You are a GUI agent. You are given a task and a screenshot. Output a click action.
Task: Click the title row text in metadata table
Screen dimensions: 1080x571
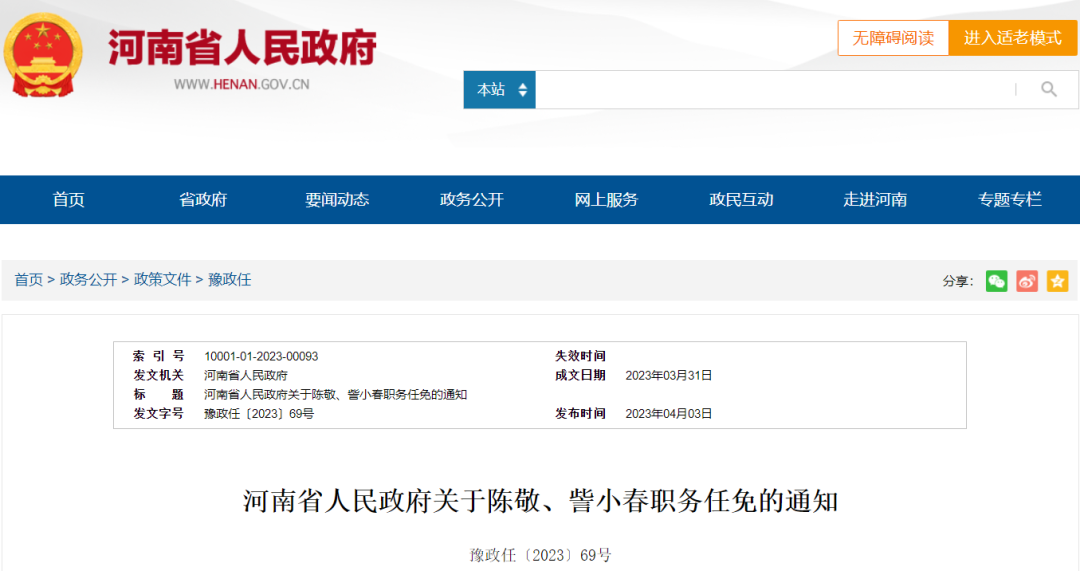coord(335,395)
